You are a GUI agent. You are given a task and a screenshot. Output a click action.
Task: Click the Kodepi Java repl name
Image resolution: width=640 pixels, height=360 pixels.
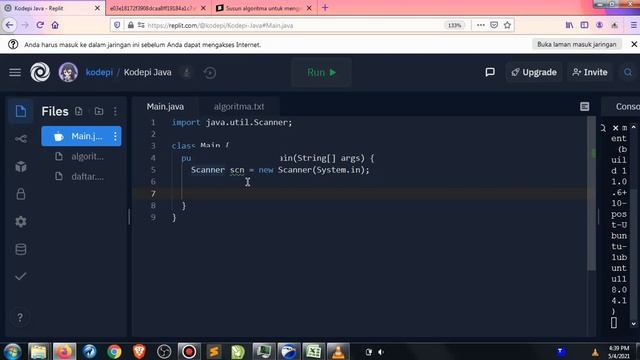tap(147, 72)
